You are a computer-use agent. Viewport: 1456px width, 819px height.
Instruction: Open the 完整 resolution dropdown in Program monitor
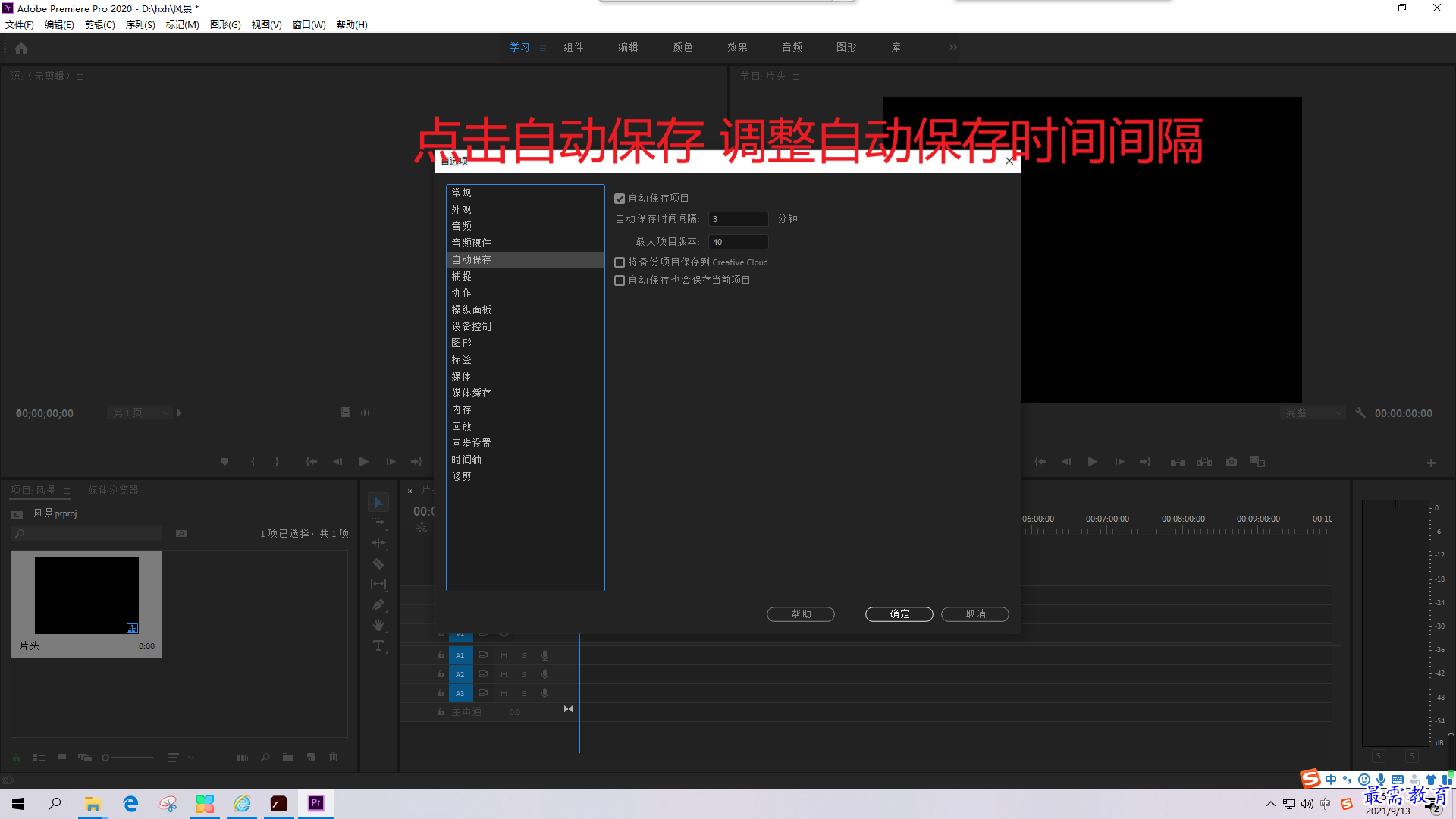point(1313,413)
